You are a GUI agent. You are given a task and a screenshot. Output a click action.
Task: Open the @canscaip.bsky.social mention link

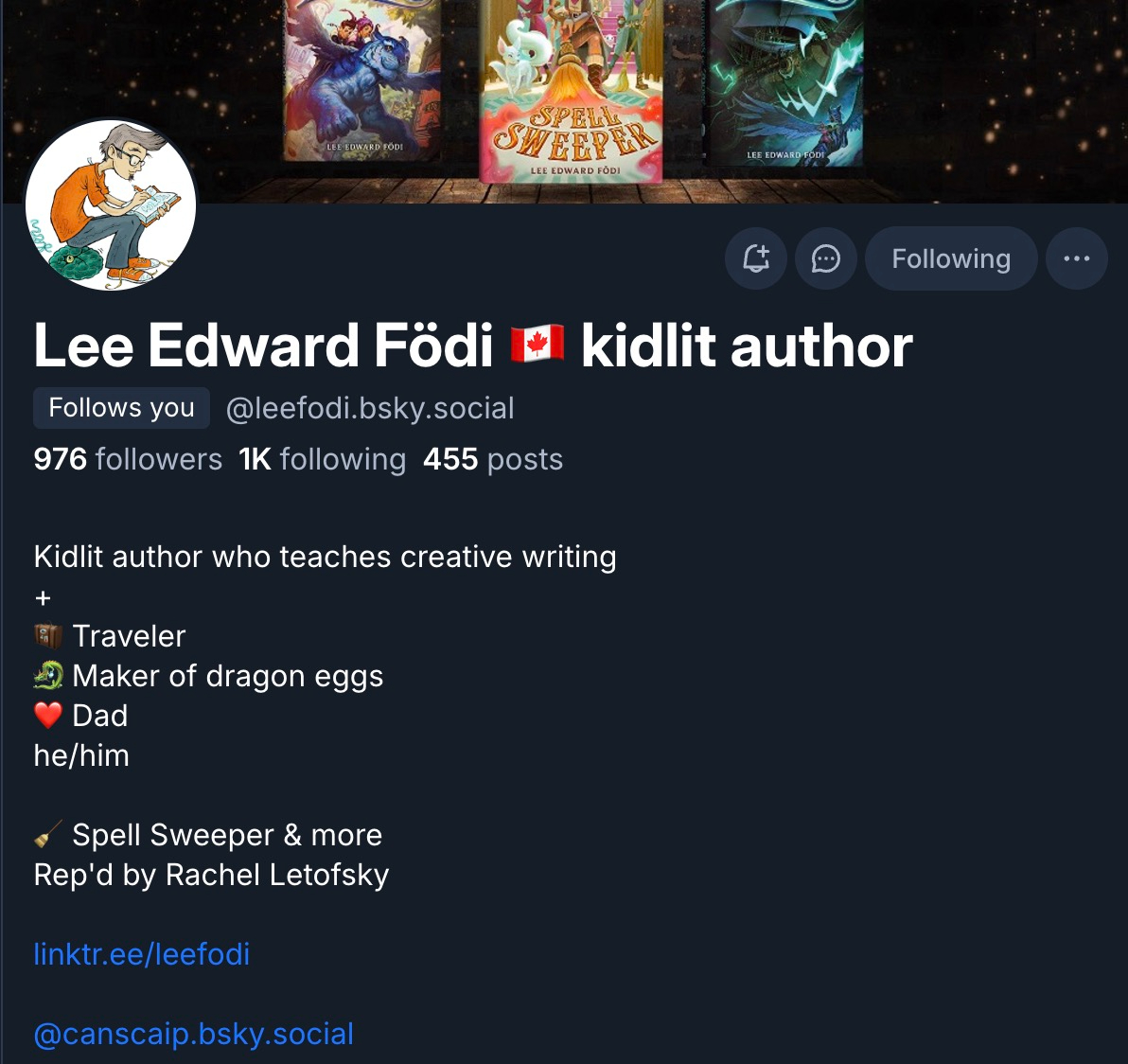[x=193, y=1034]
